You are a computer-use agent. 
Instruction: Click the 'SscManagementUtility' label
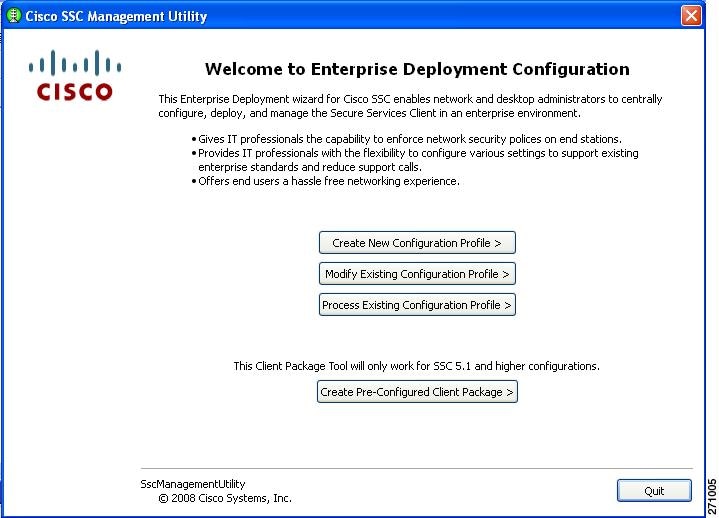tap(193, 484)
